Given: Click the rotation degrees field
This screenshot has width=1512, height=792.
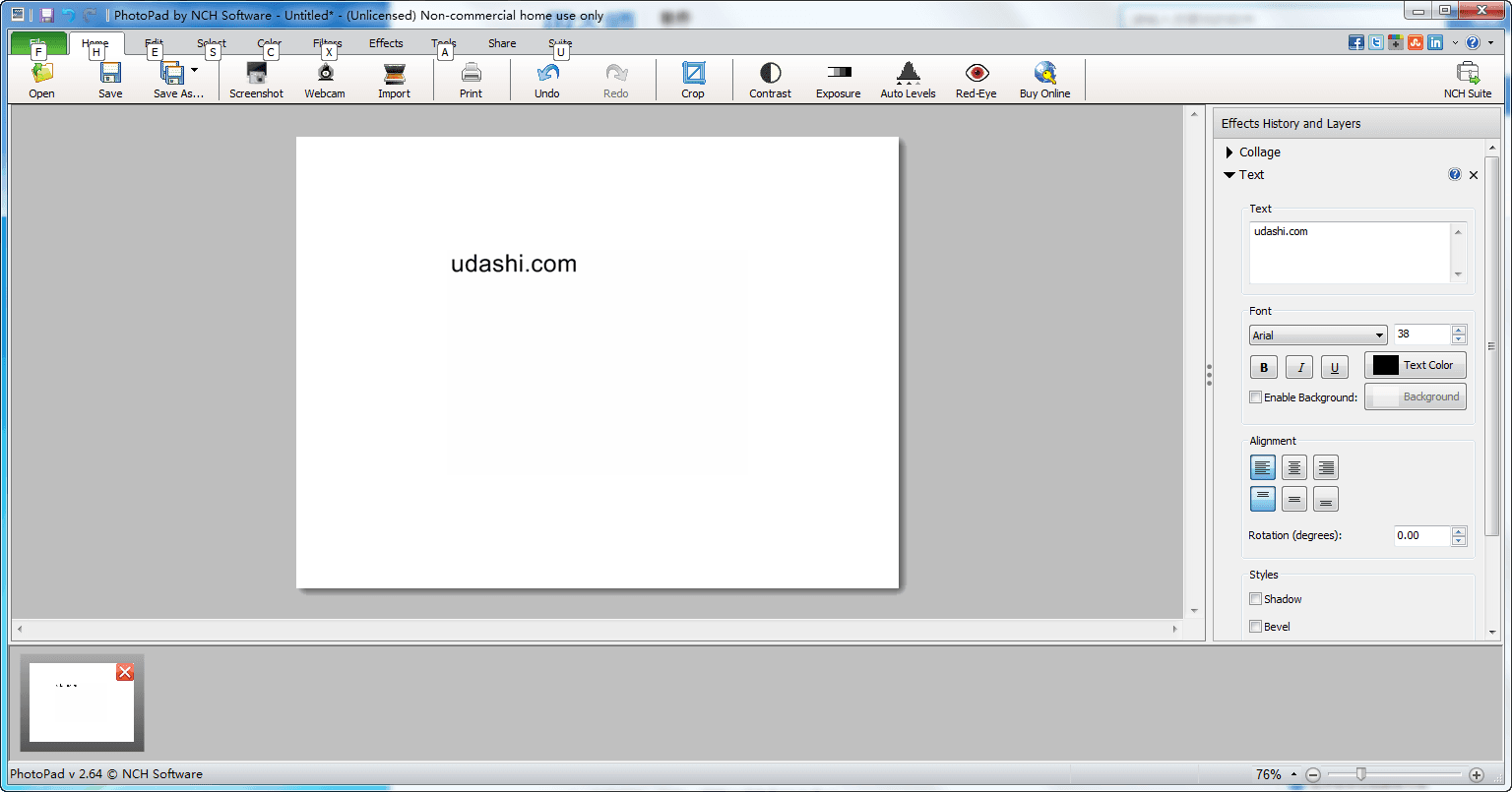Looking at the screenshot, I should pyautogui.click(x=1421, y=536).
